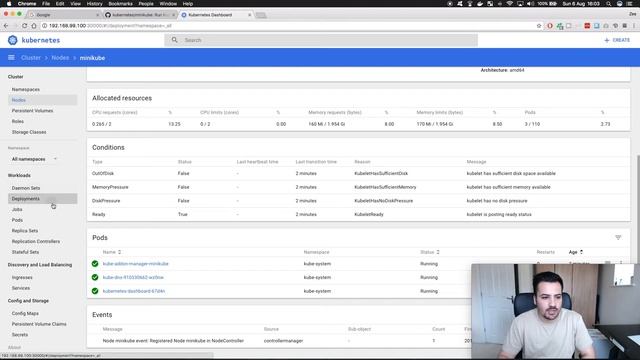Click the controllermanager event source
This screenshot has width=640, height=360.
pyautogui.click(x=283, y=341)
